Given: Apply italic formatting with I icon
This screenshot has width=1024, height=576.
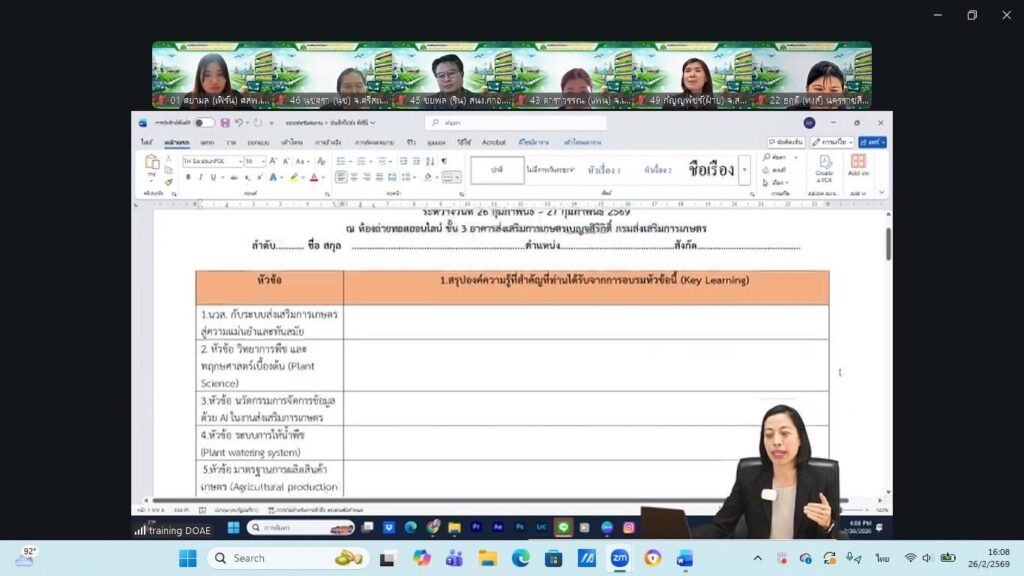Looking at the screenshot, I should pos(200,177).
